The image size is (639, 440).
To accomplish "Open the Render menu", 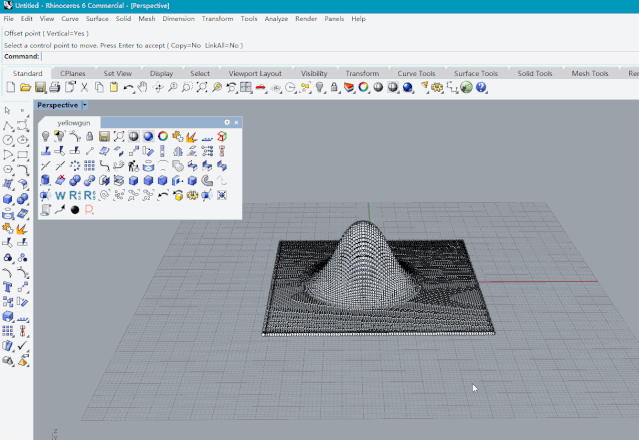I will (x=306, y=19).
